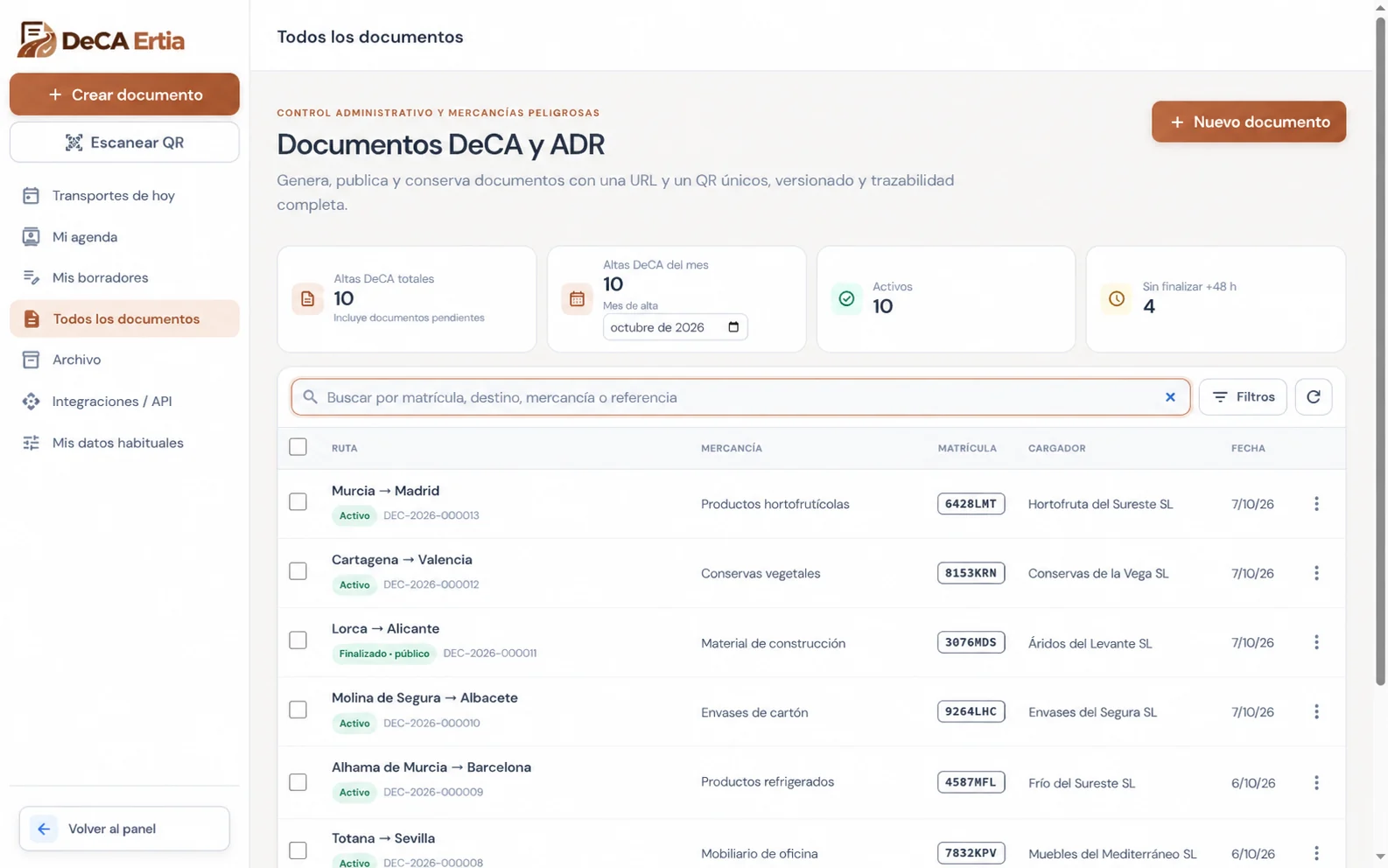The width and height of the screenshot is (1388, 868).
Task: Click the Finalizado · público status badge
Action: point(384,654)
